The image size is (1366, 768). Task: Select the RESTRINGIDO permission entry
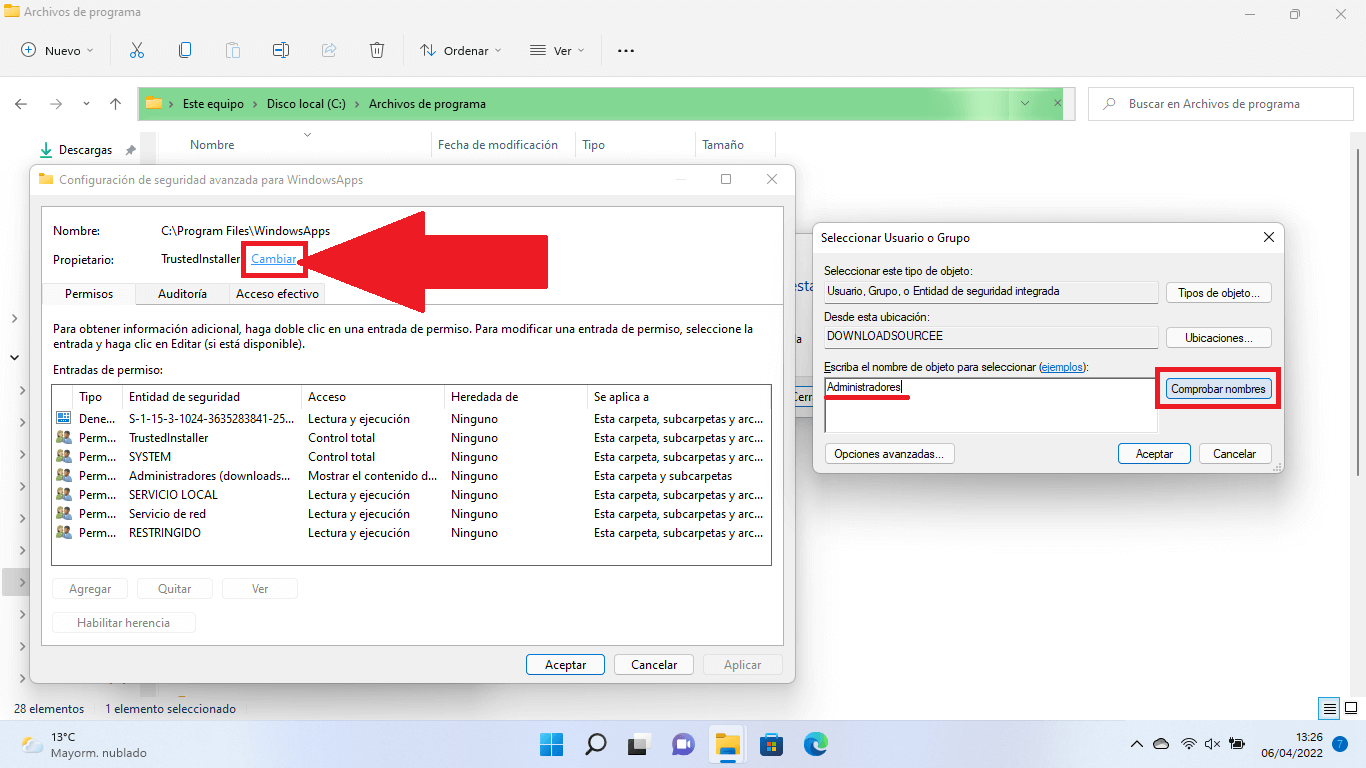point(412,533)
